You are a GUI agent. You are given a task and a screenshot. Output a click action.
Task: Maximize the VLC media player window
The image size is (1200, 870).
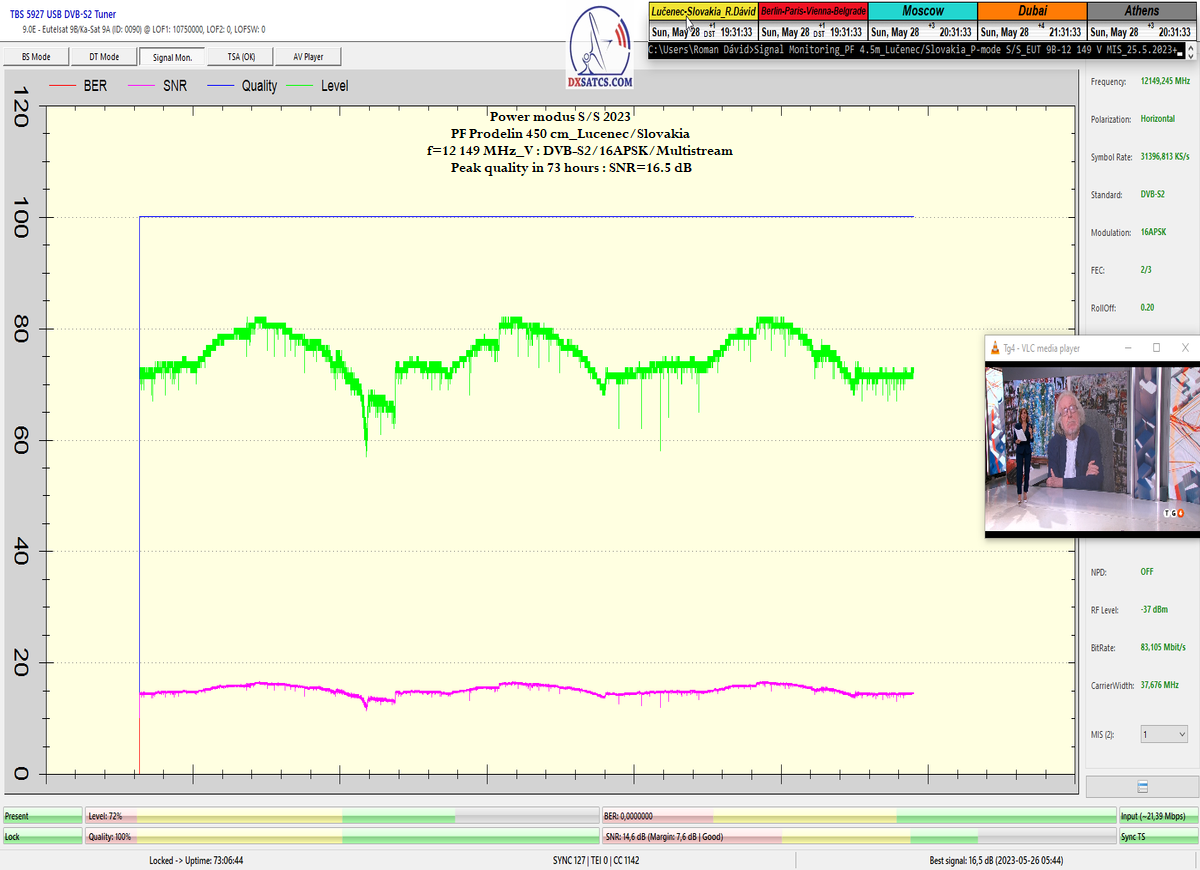click(1156, 348)
